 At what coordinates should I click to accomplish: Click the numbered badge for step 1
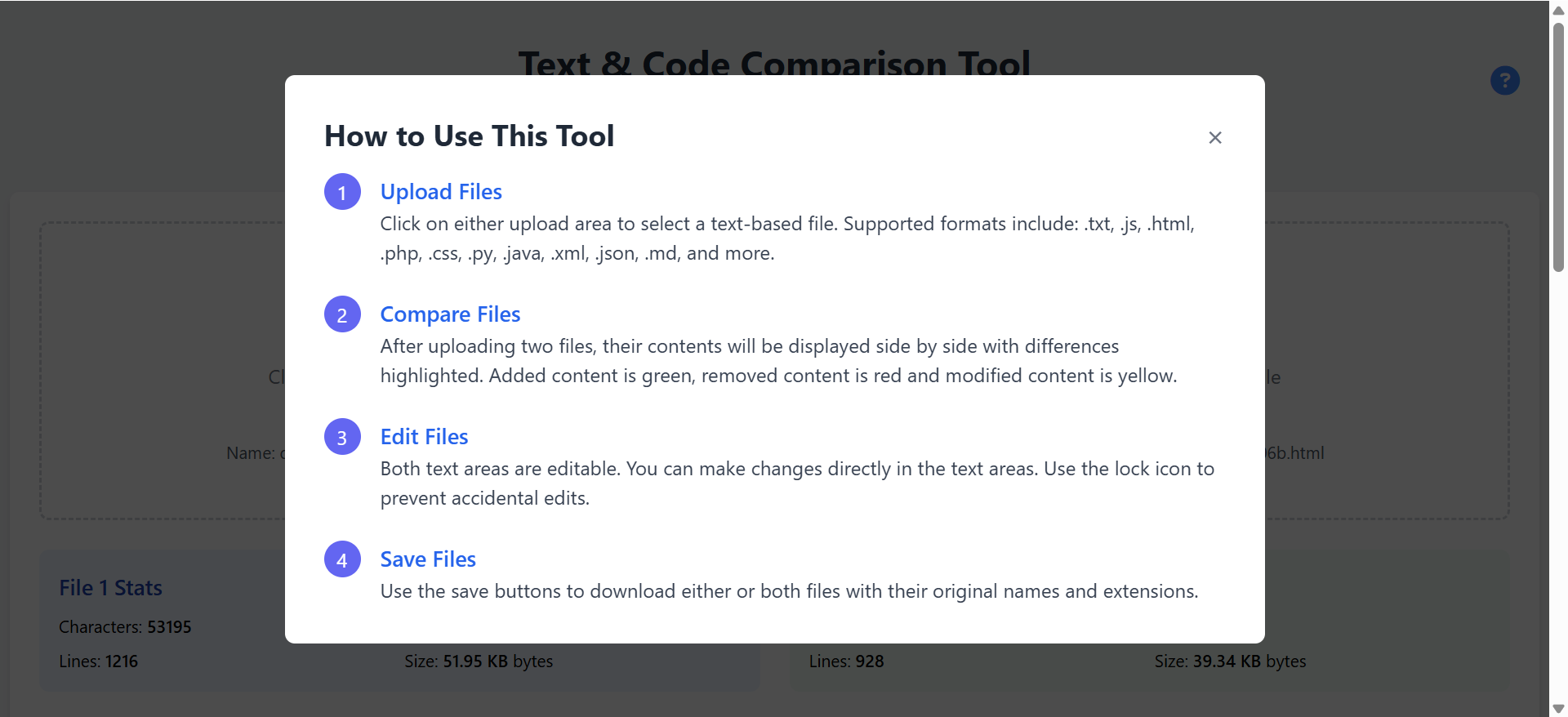(342, 191)
